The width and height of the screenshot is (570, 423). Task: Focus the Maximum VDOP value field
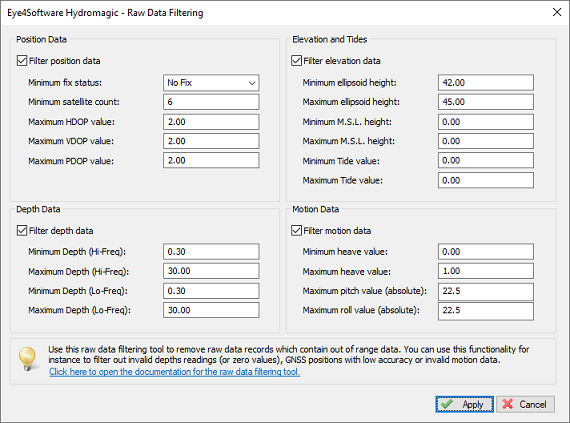(x=211, y=141)
